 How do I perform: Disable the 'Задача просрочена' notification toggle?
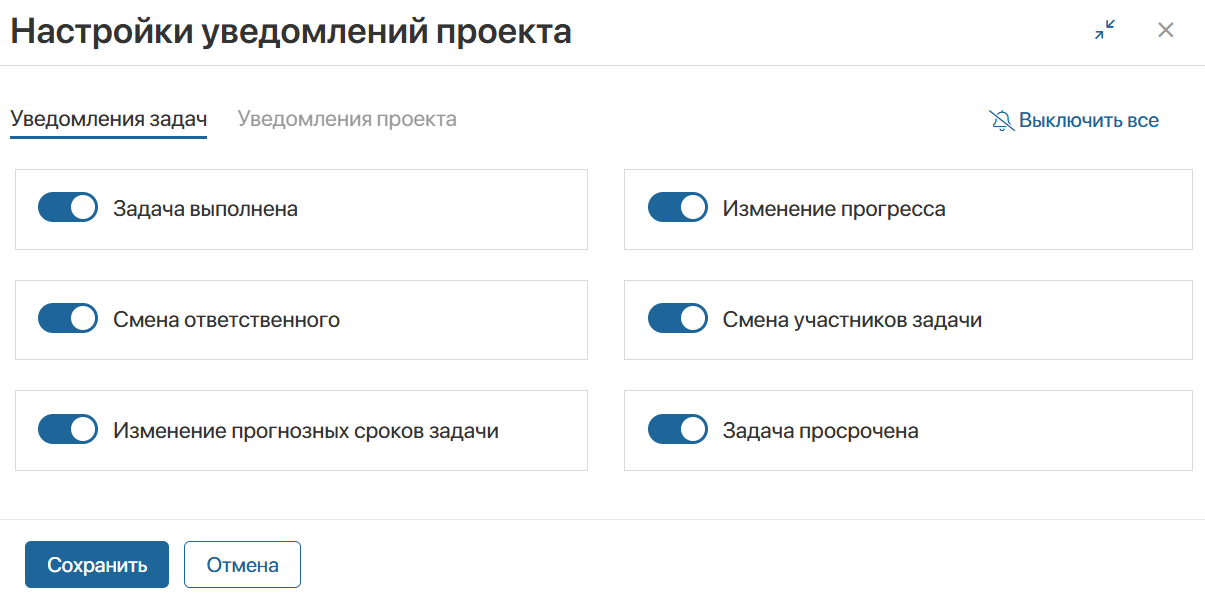[x=678, y=430]
